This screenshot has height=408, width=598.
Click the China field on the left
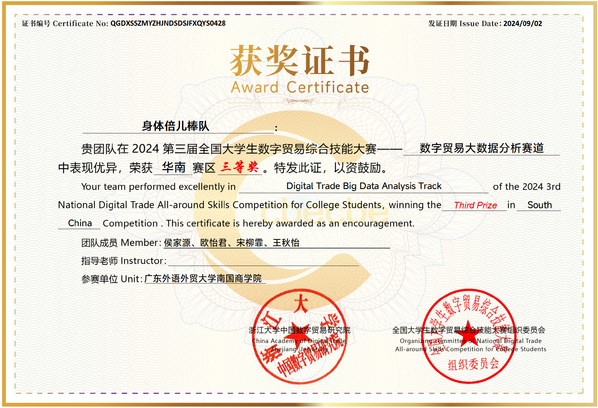pyautogui.click(x=80, y=223)
